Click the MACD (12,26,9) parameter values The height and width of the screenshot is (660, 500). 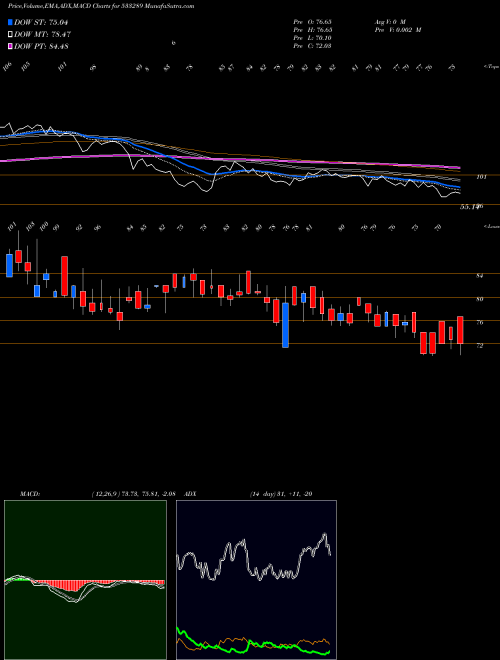136,493
